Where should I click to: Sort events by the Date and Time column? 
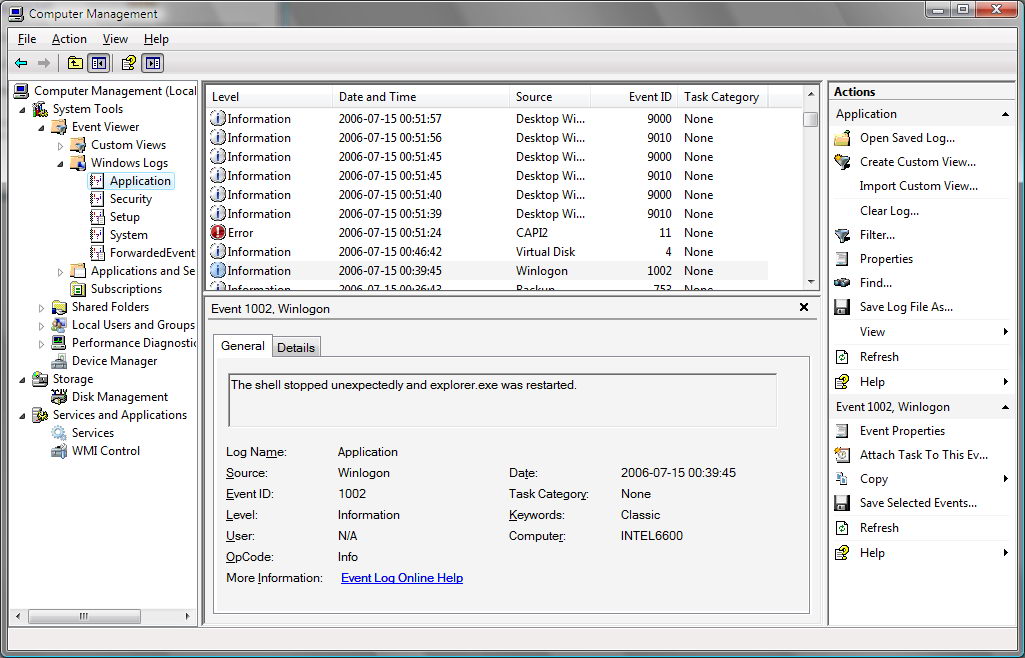pyautogui.click(x=421, y=97)
